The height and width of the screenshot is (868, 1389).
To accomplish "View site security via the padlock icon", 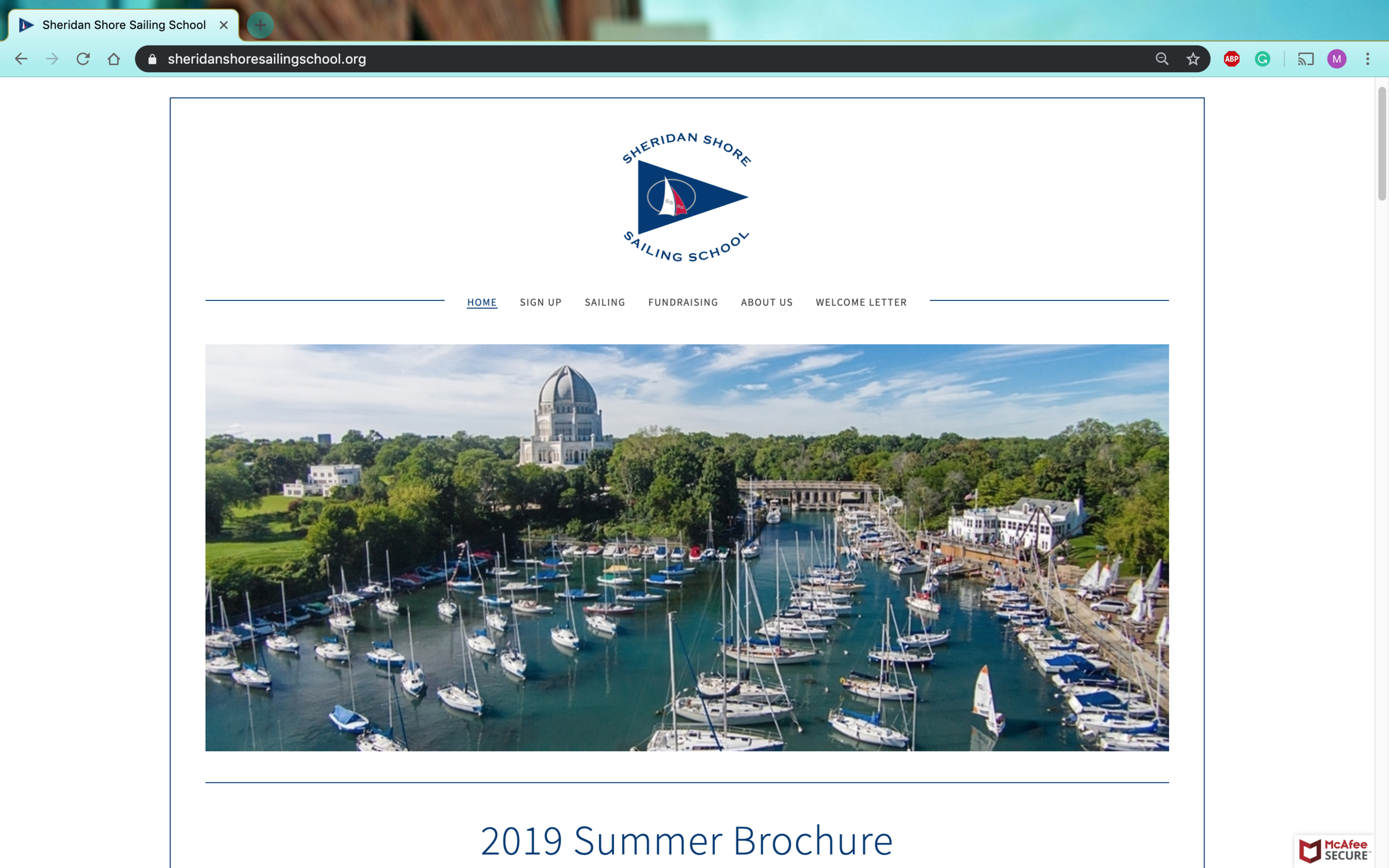I will 152,58.
